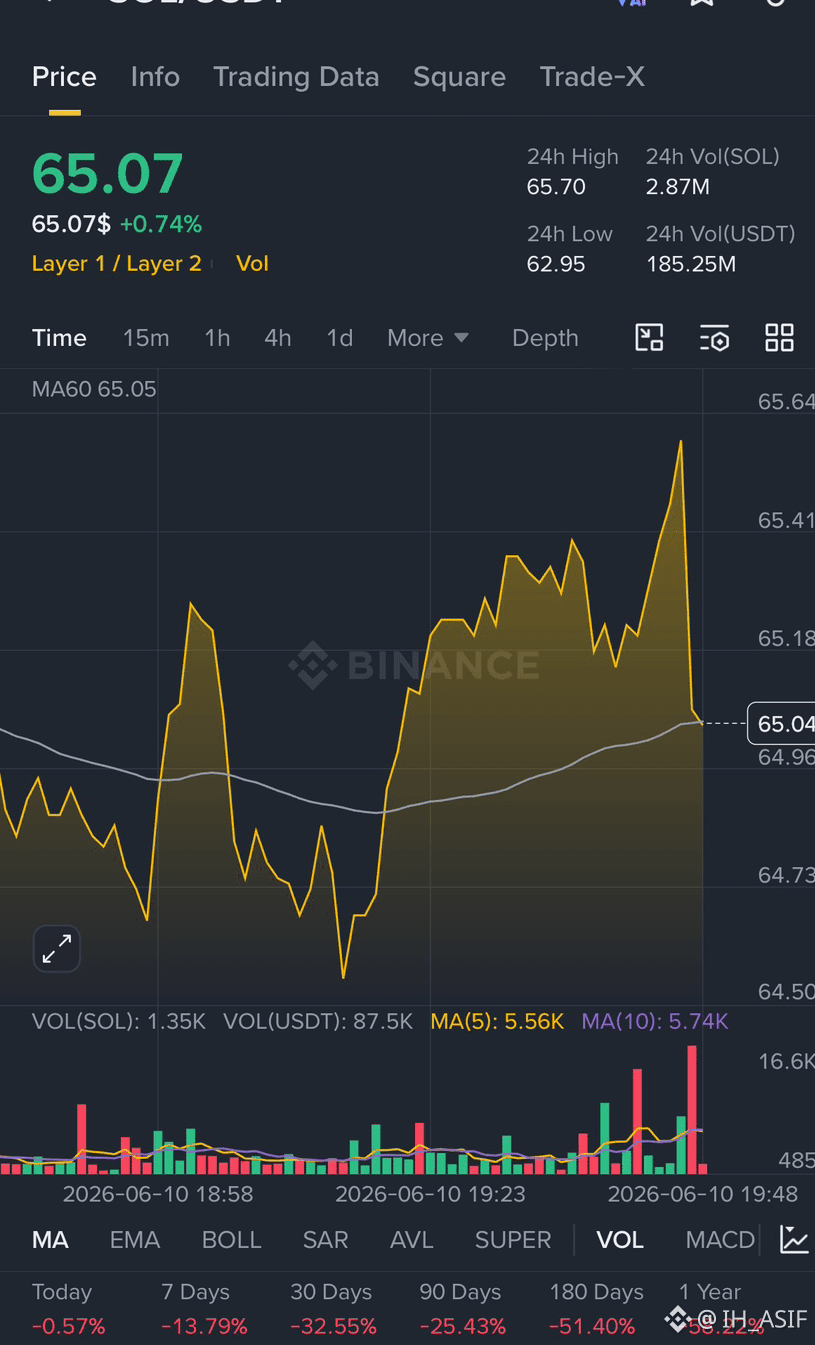The height and width of the screenshot is (1345, 815).
Task: Open chart drawing tools icon
Action: point(650,338)
